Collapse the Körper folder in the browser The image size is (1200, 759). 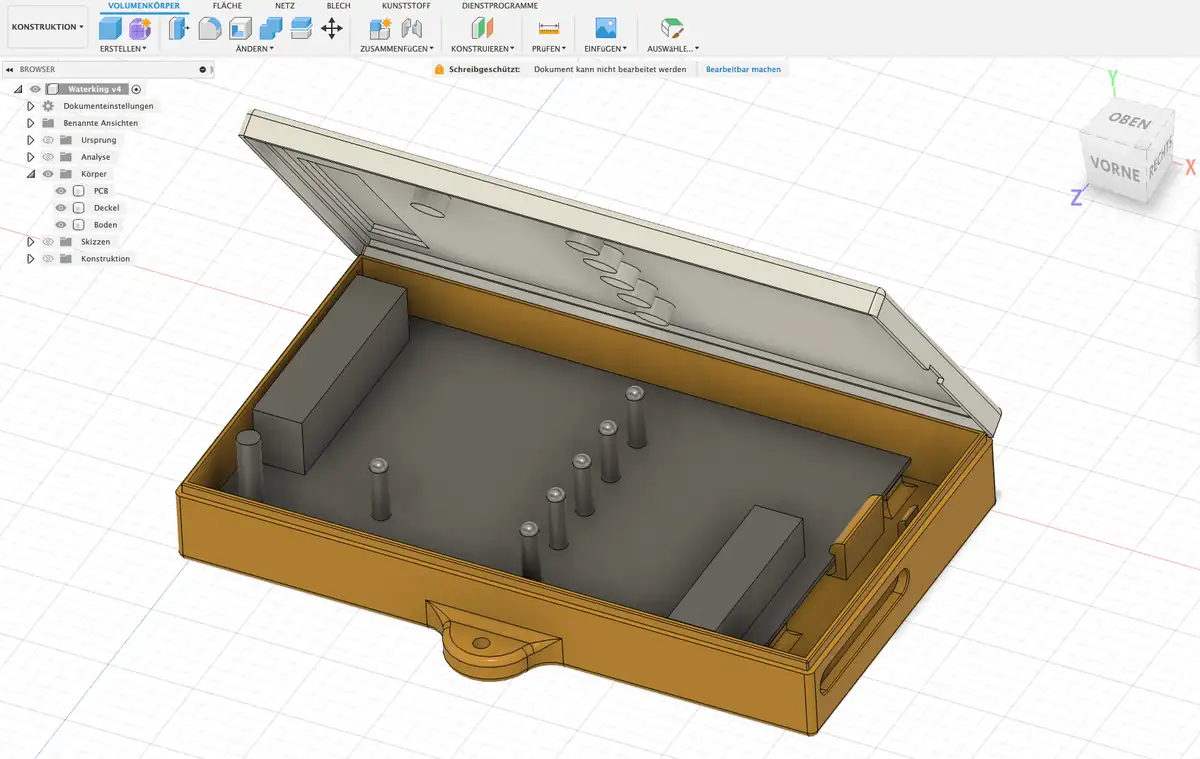[31, 174]
